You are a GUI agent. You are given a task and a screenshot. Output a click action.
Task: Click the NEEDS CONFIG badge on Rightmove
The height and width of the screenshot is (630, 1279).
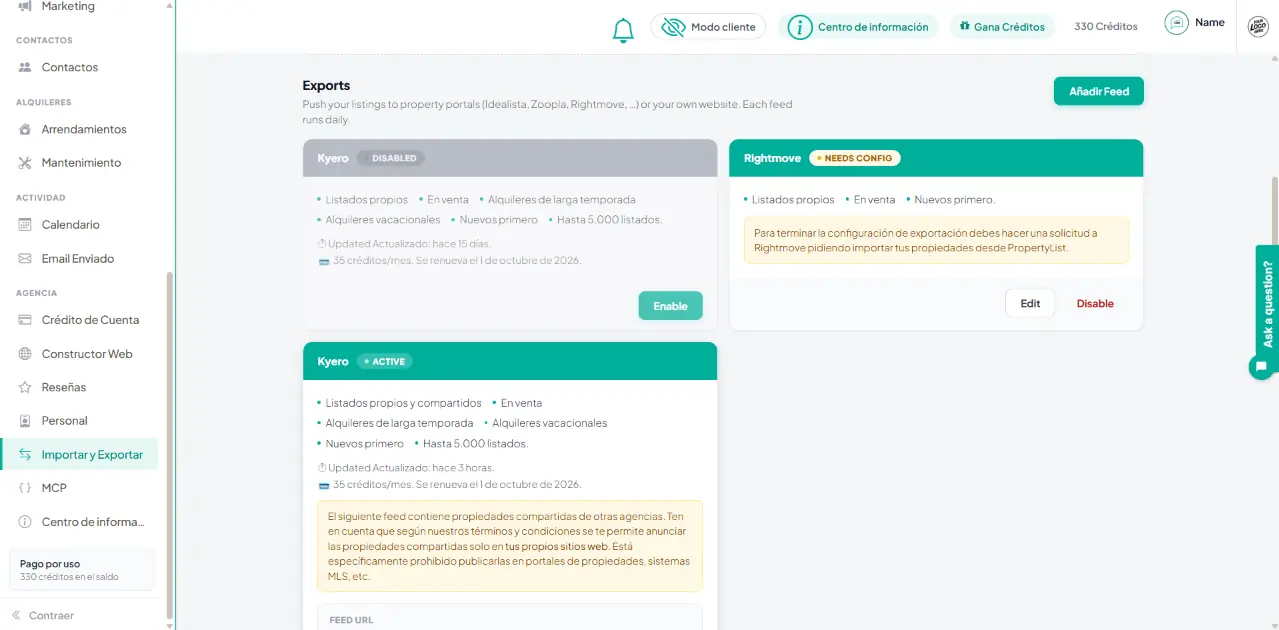[855, 158]
